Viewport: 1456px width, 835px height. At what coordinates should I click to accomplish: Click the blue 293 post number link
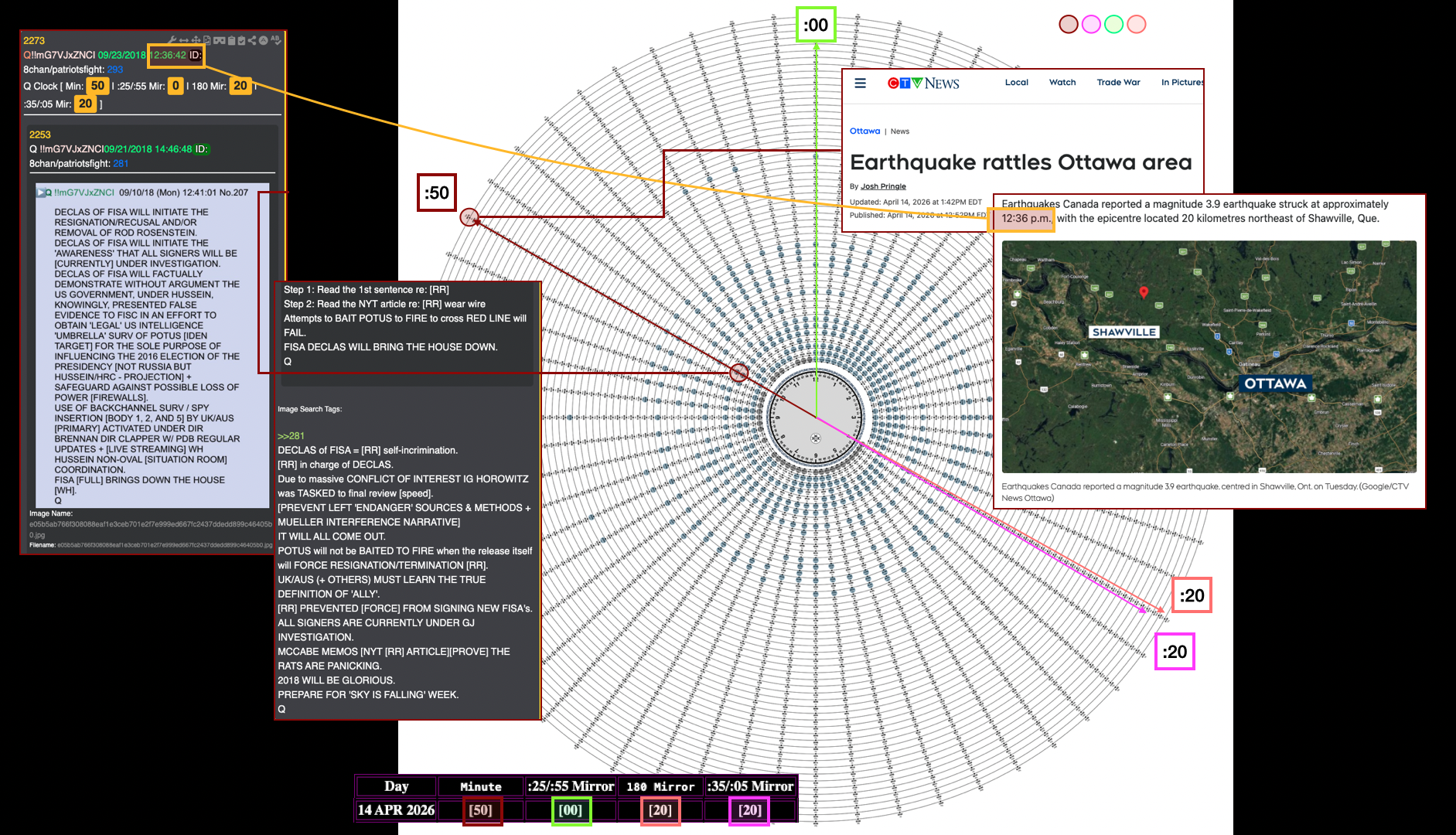click(x=115, y=70)
